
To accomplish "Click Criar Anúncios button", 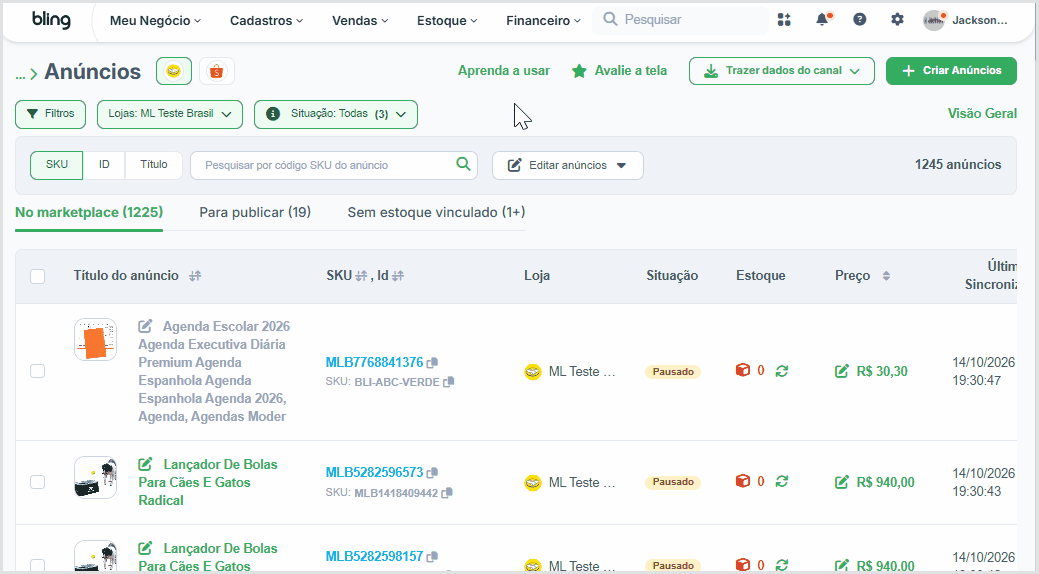I will [951, 71].
